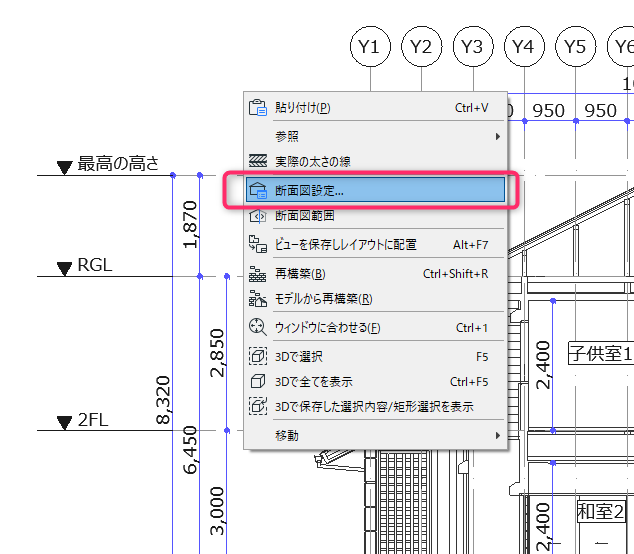Click the show all in 3D icon
Screen dimensions: 634x554
coord(258,381)
